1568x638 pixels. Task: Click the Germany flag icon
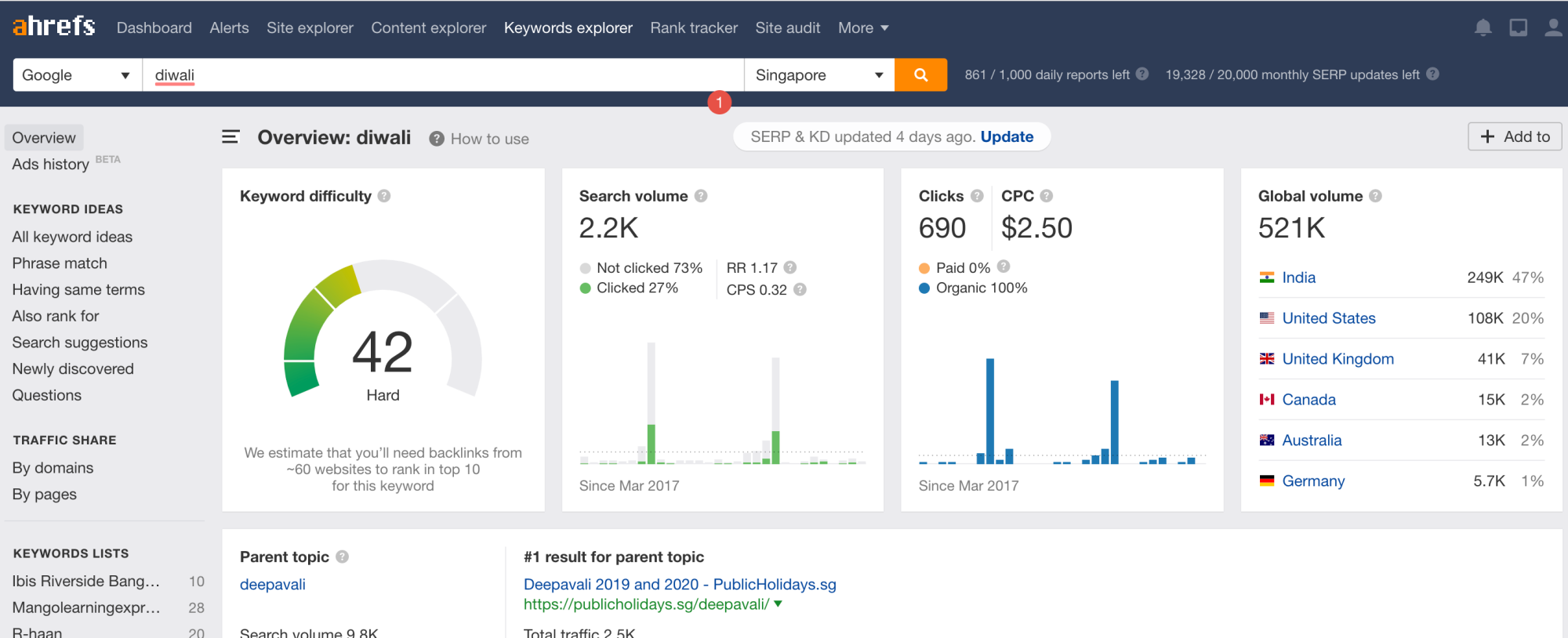(1267, 481)
